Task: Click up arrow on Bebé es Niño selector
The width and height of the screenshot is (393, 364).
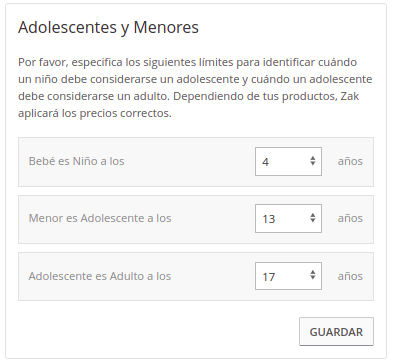Action: pos(313,158)
